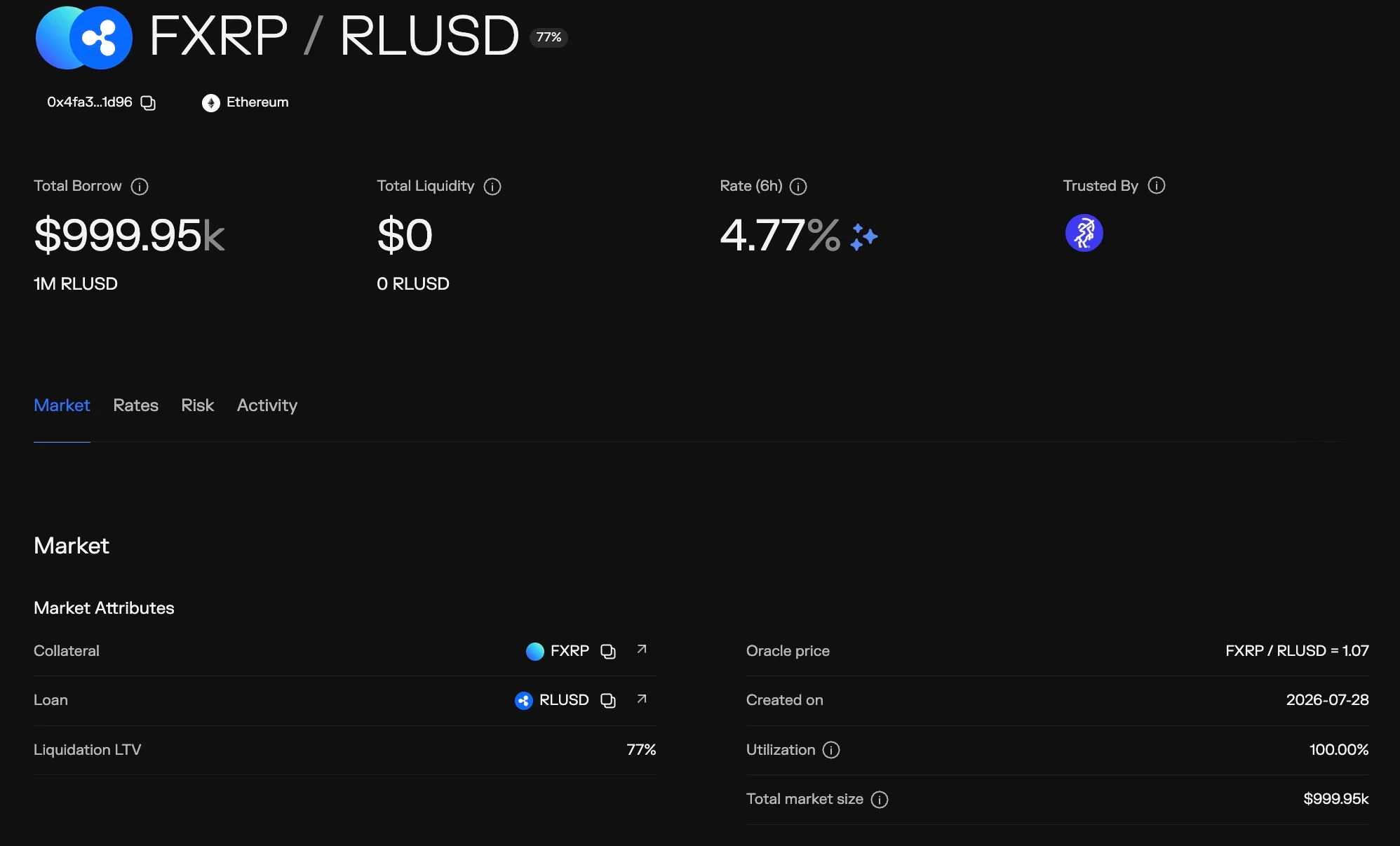Click the Liquidation LTV label

coord(88,750)
